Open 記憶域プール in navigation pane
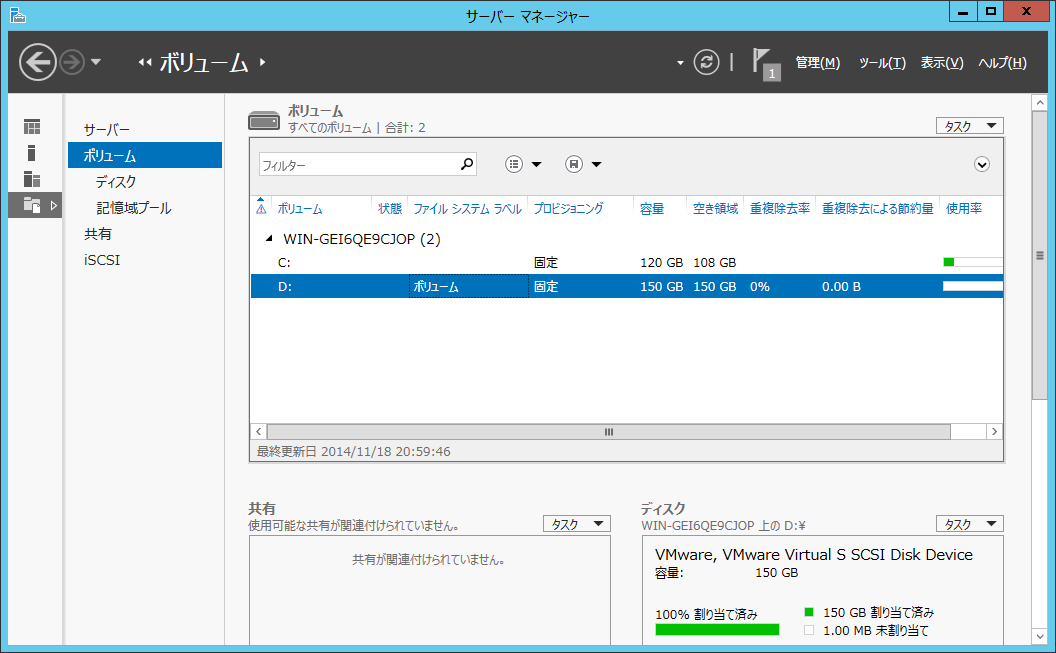This screenshot has width=1056, height=653. [x=133, y=208]
